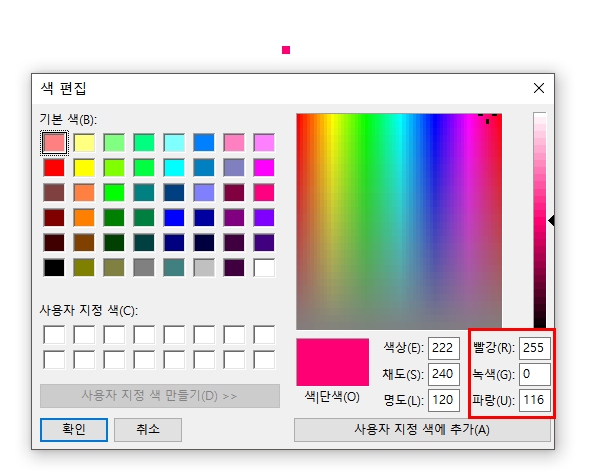Select the light salmon basic color swatch
Image resolution: width=593 pixels, height=473 pixels.
[54, 143]
